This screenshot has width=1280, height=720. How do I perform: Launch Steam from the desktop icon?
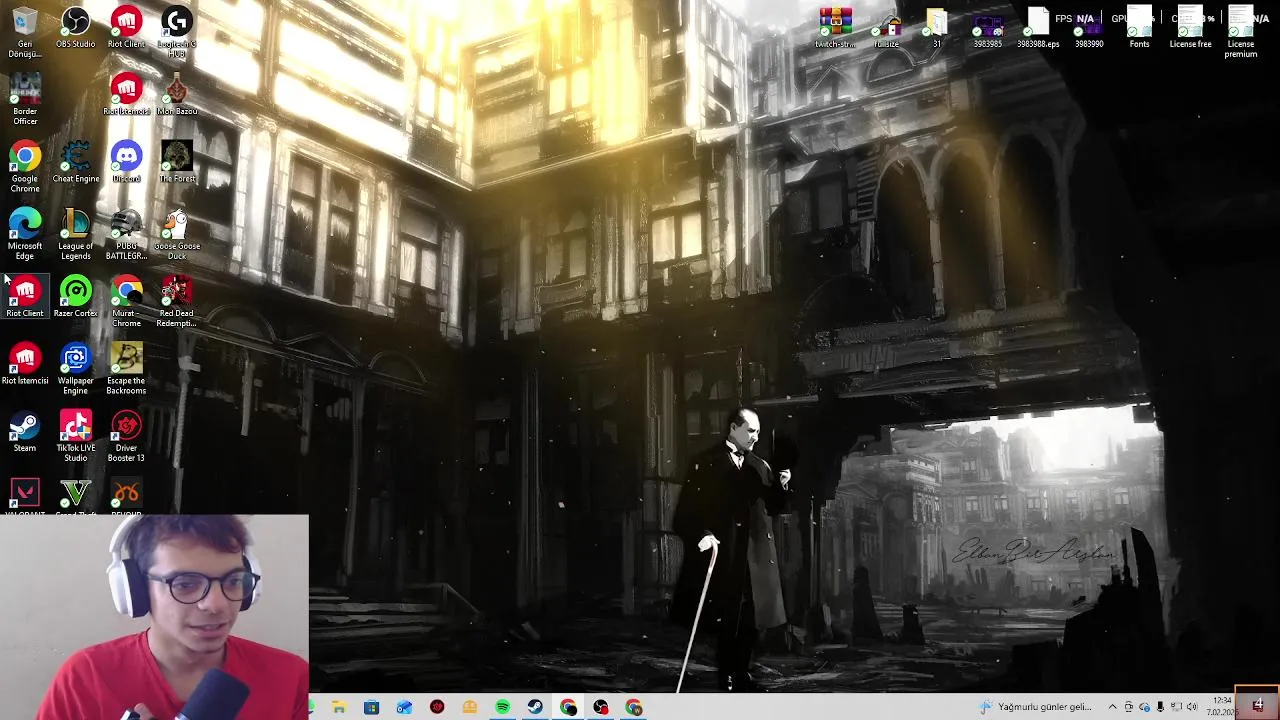point(25,431)
